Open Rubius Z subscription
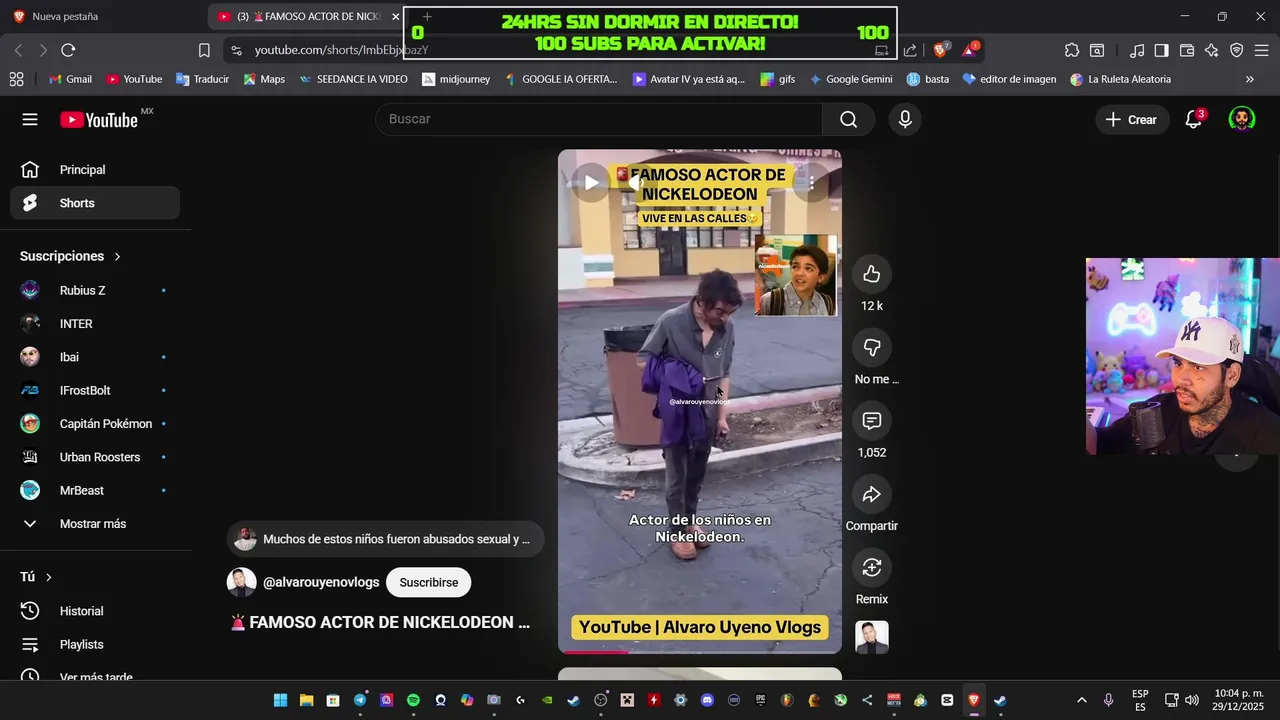 pyautogui.click(x=95, y=290)
